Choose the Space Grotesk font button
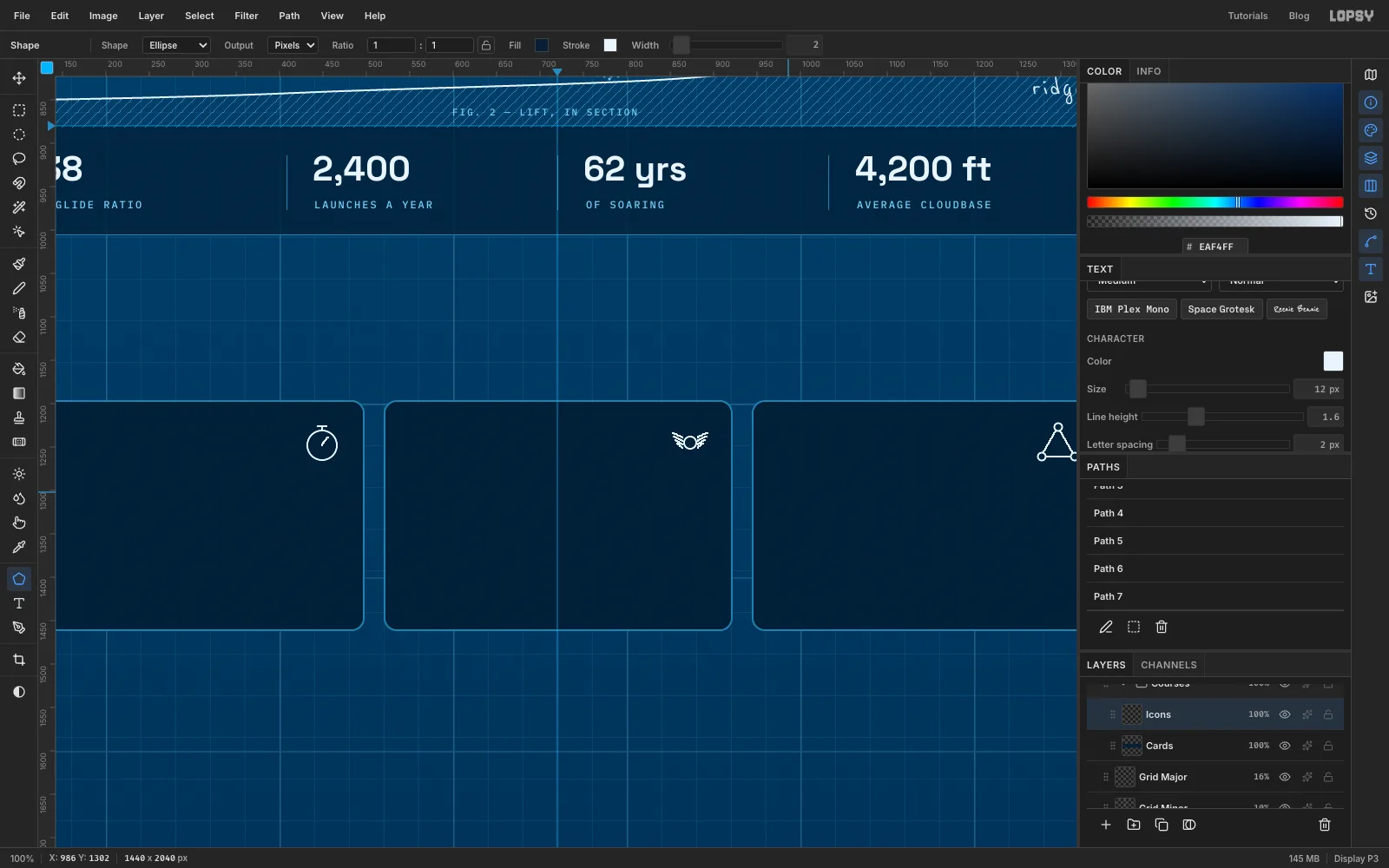This screenshot has height=868, width=1389. coord(1221,309)
